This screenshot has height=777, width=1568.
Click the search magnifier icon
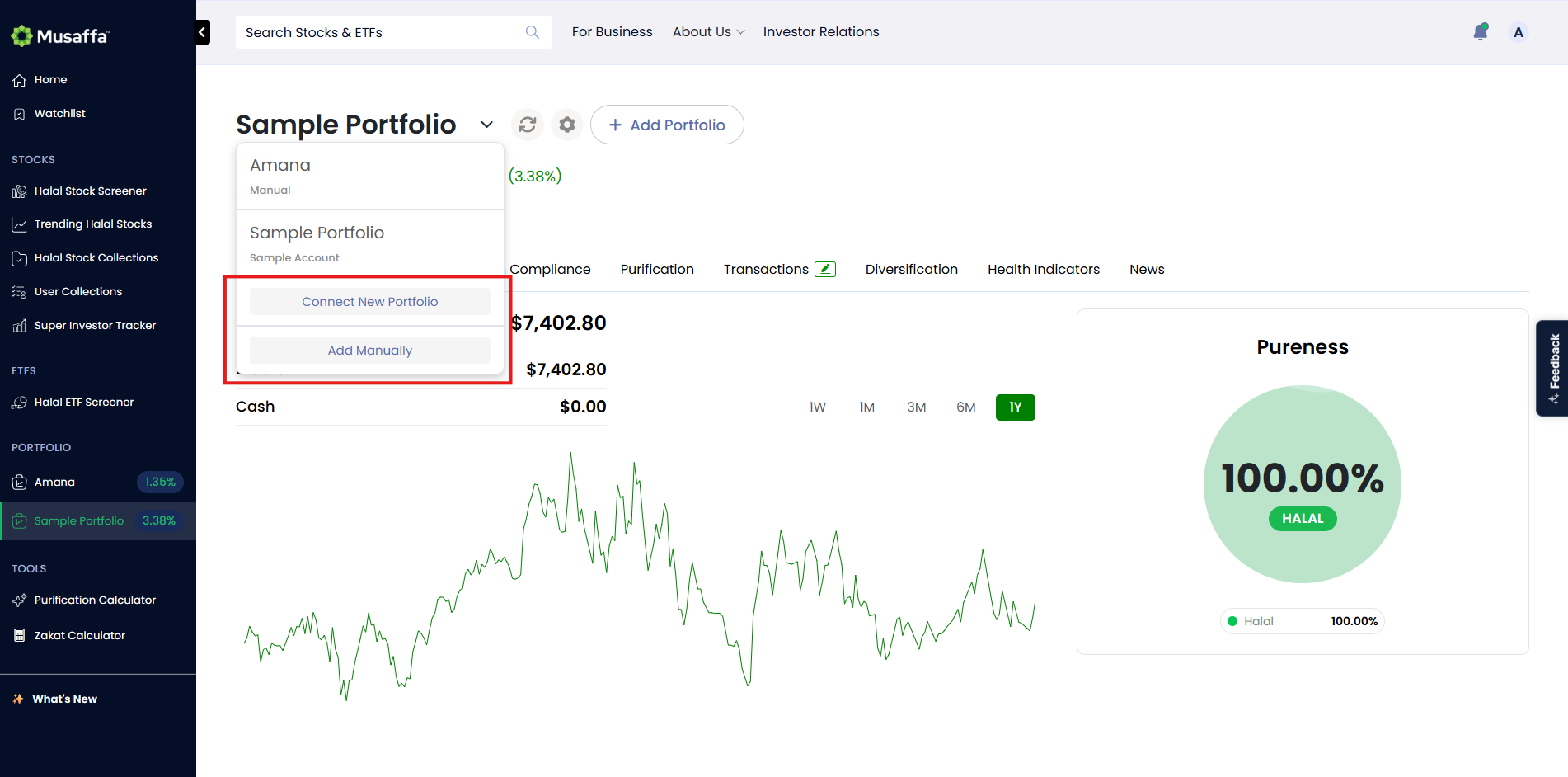(533, 32)
